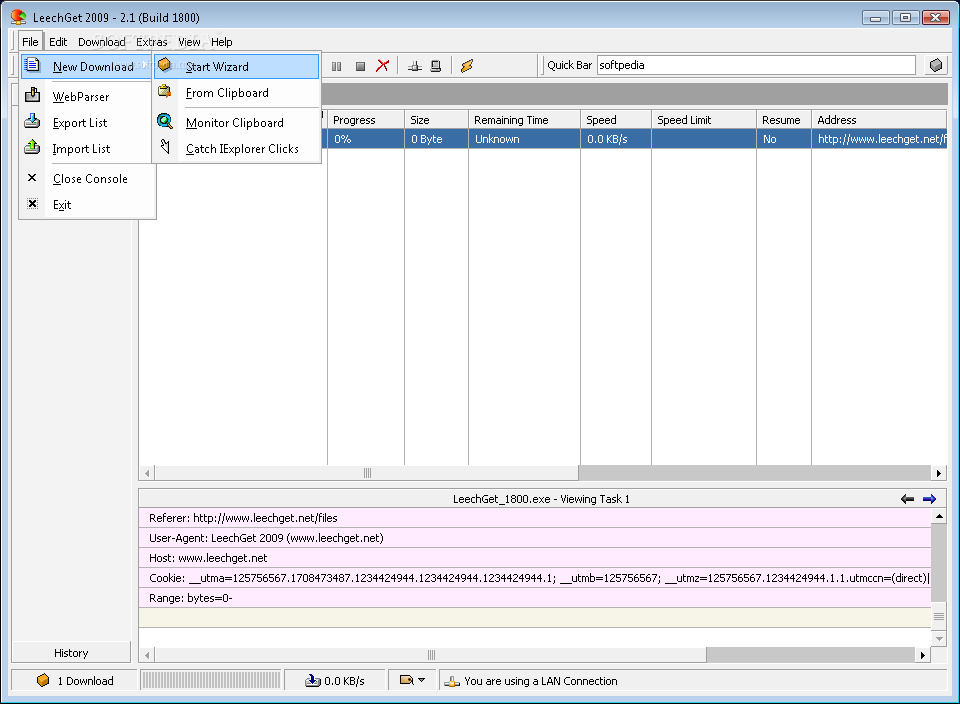This screenshot has width=960, height=704.
Task: Open the Help menu
Action: coord(222,42)
